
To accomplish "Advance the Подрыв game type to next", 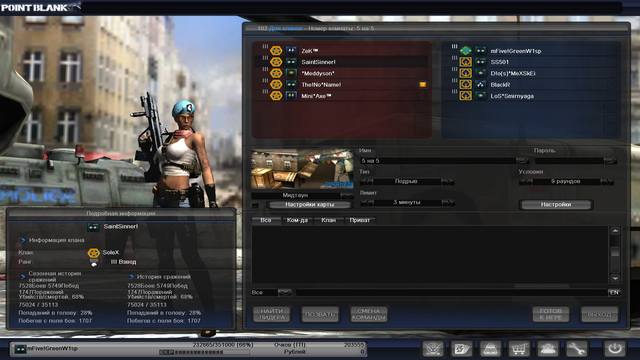I will click(447, 181).
